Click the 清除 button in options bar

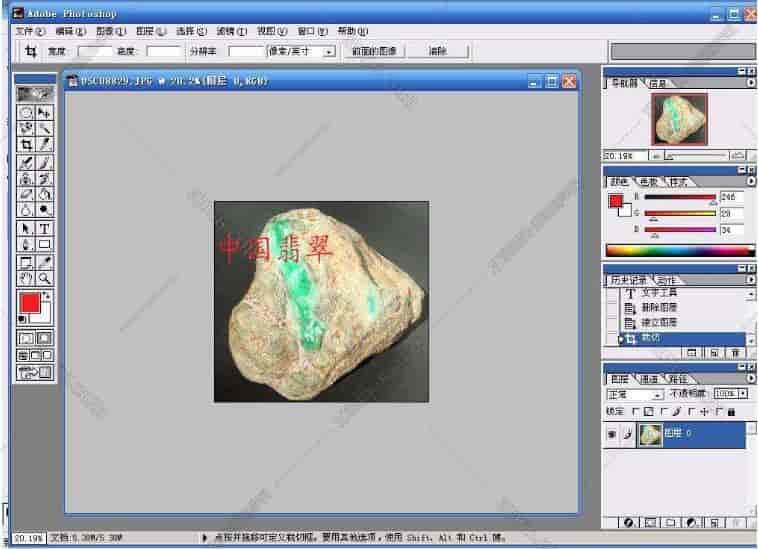pos(438,51)
